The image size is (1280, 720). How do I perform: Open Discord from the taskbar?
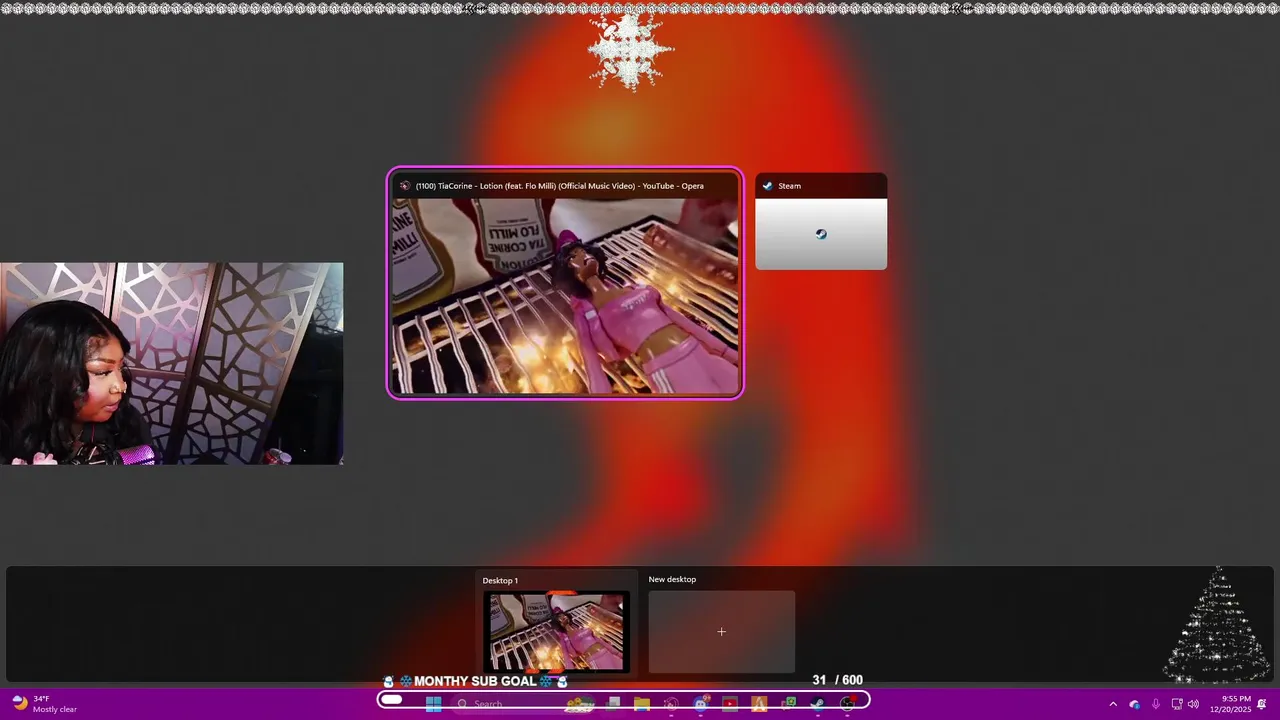pos(700,704)
